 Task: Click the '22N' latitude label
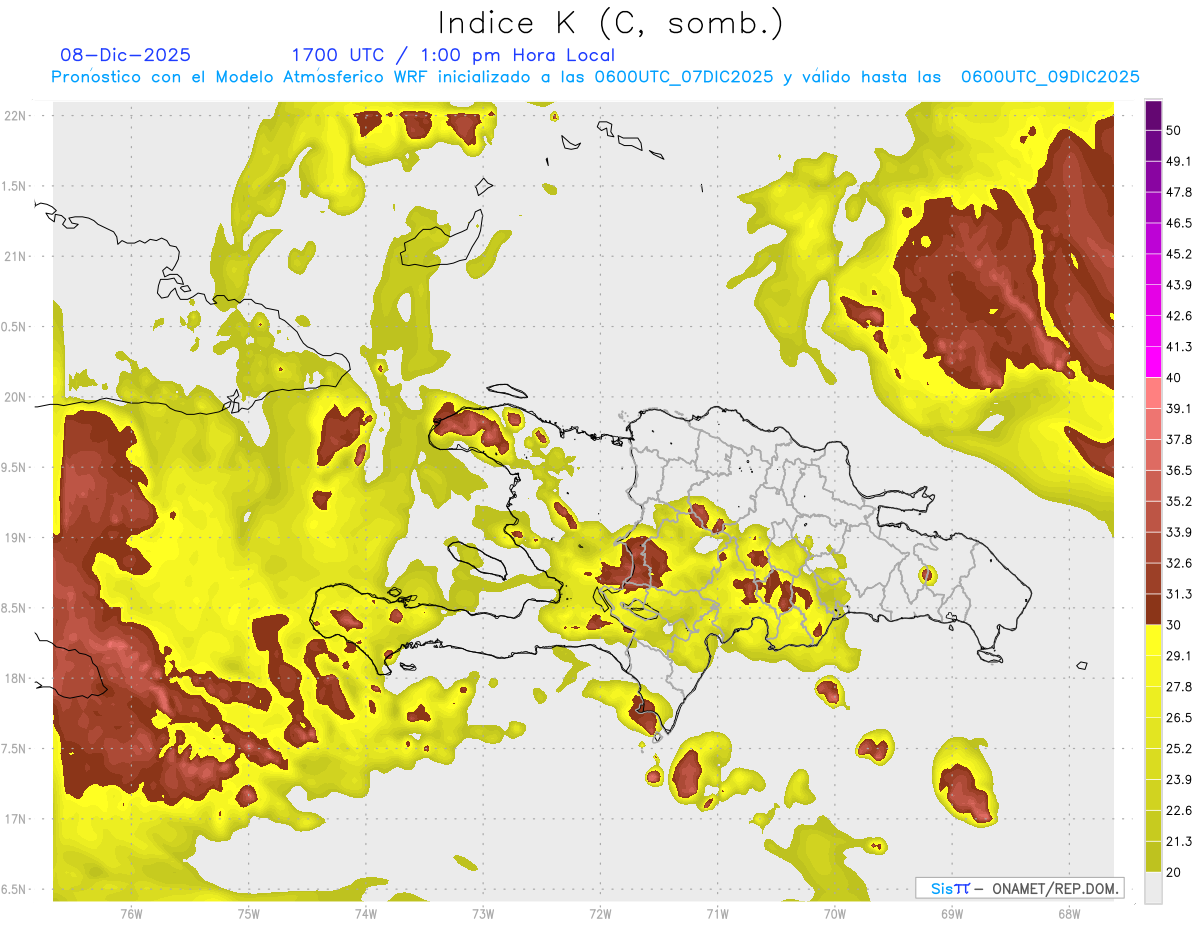click(x=17, y=115)
